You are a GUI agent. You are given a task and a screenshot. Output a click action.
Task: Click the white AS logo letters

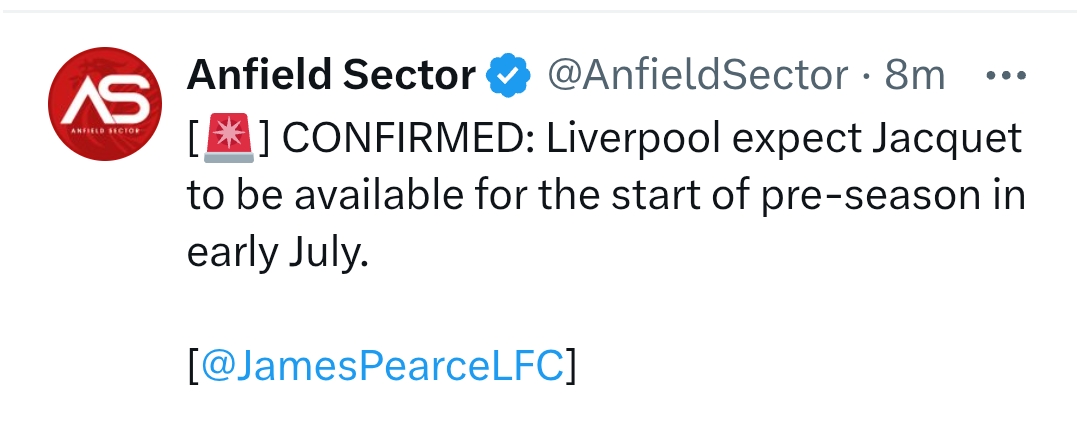104,98
